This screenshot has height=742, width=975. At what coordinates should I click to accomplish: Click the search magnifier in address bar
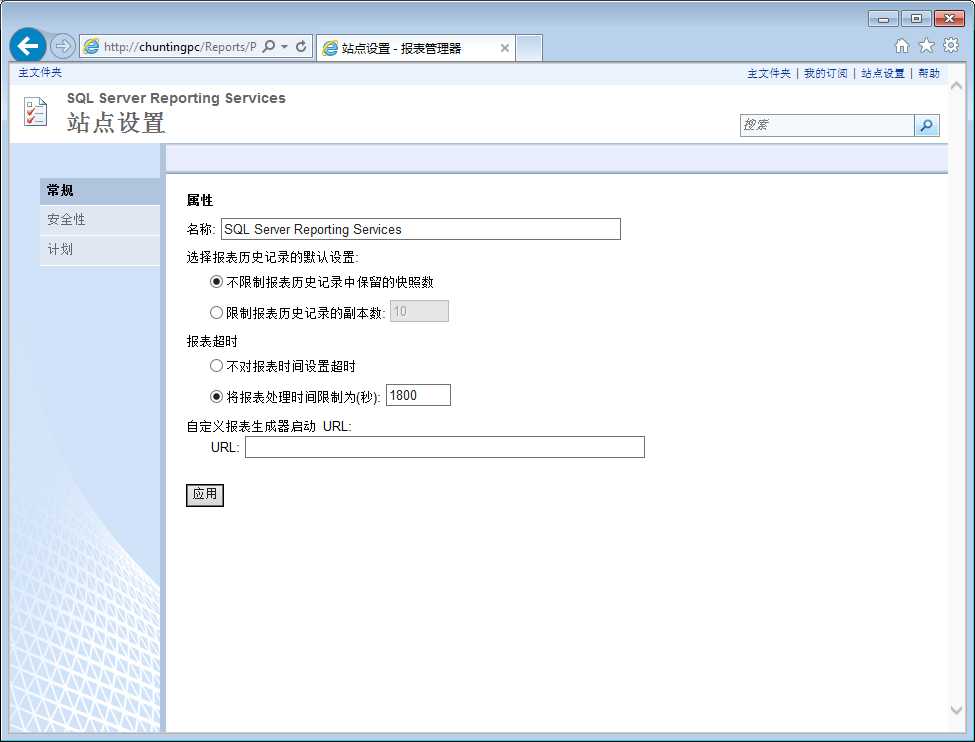(x=269, y=47)
